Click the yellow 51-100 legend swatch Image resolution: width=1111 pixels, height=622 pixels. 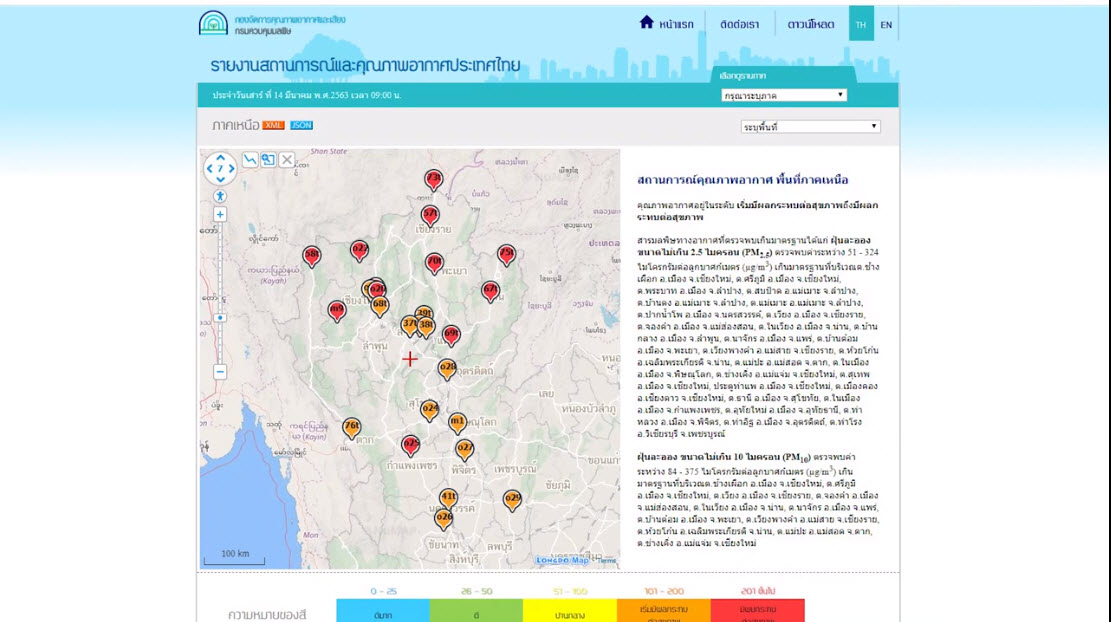point(570,611)
